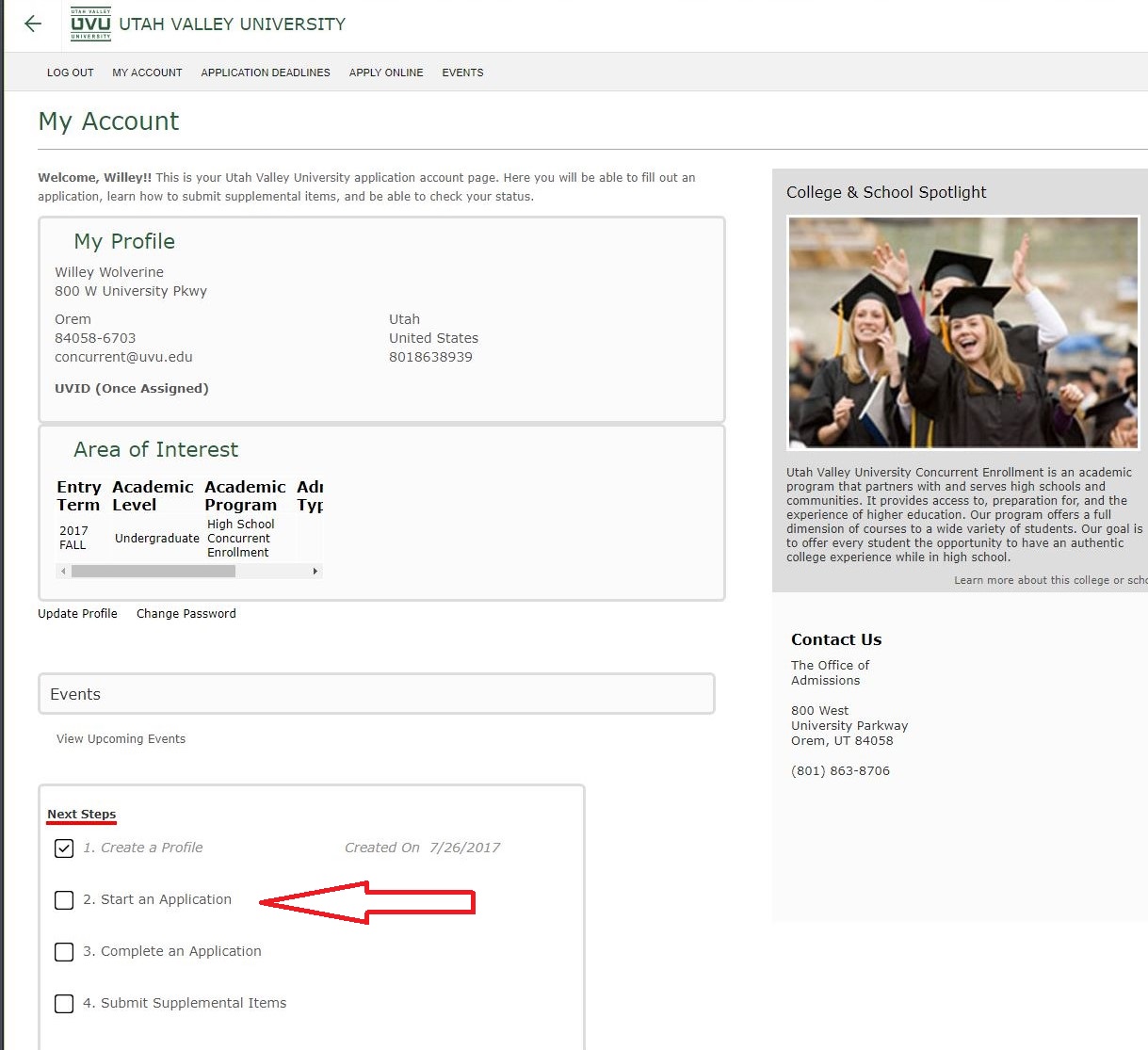Click the College & School Spotlight heading
This screenshot has height=1050, width=1148.
point(886,192)
